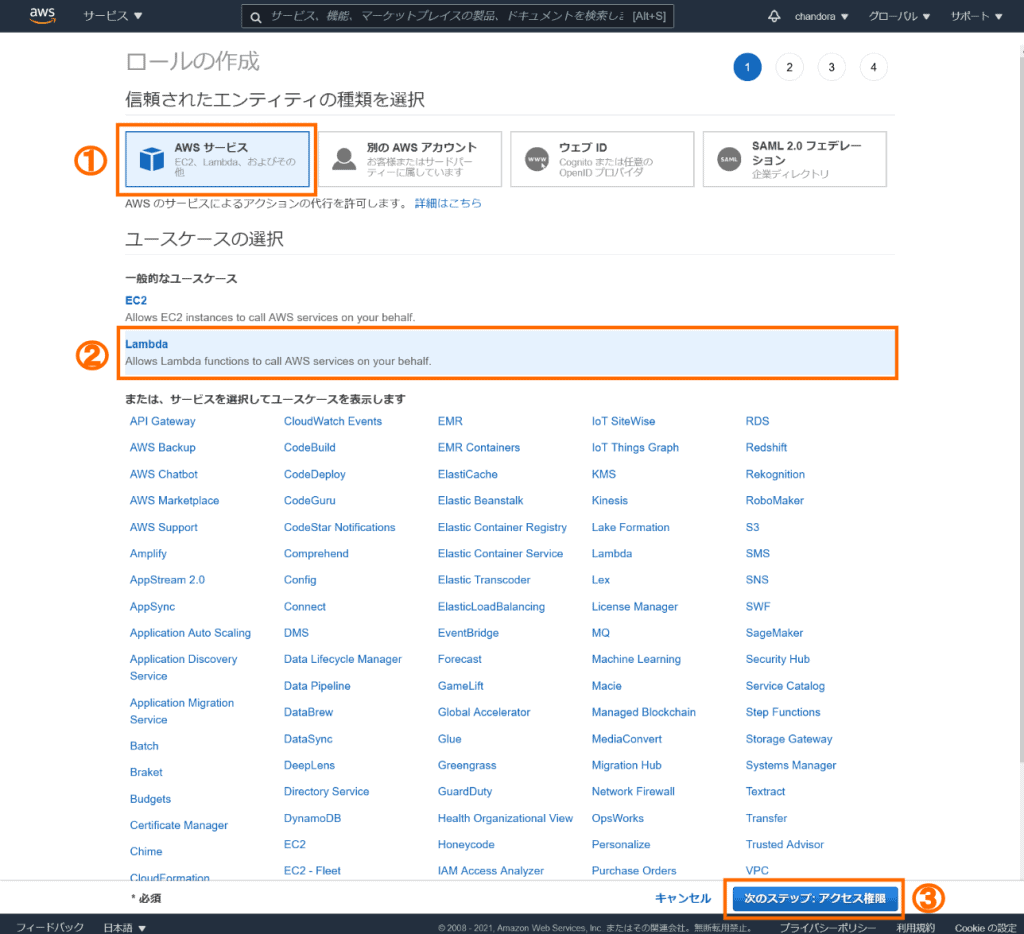The height and width of the screenshot is (934, 1024).
Task: Select Glue service
Action: tap(449, 739)
